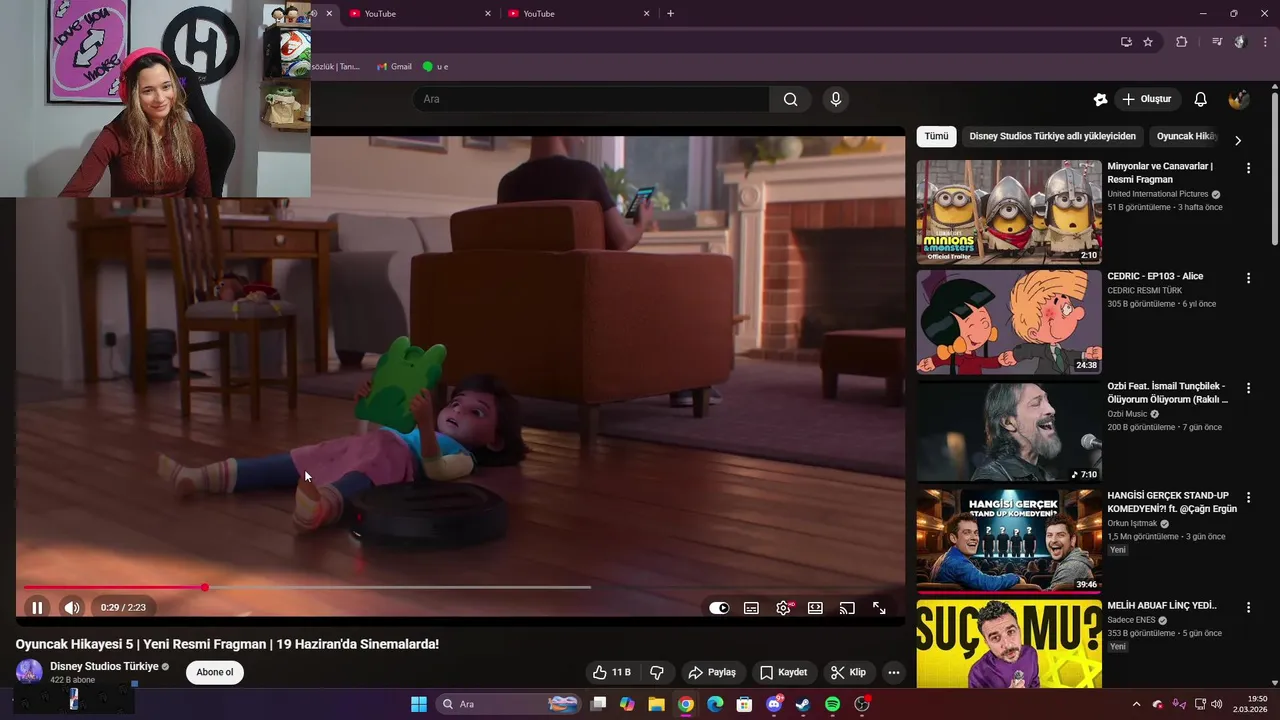Open a new browser tab
The image size is (1280, 720).
click(x=670, y=13)
